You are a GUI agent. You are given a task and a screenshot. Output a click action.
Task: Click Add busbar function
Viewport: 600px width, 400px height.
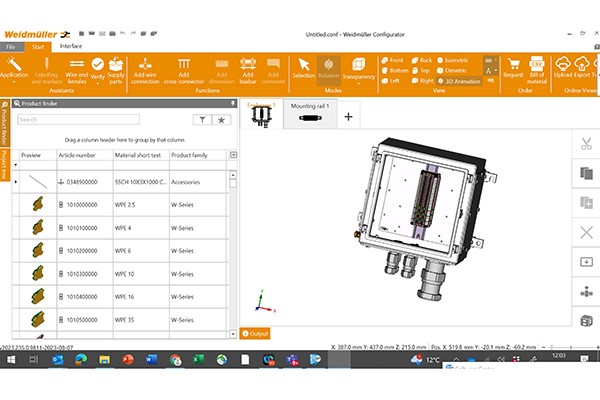click(x=248, y=71)
